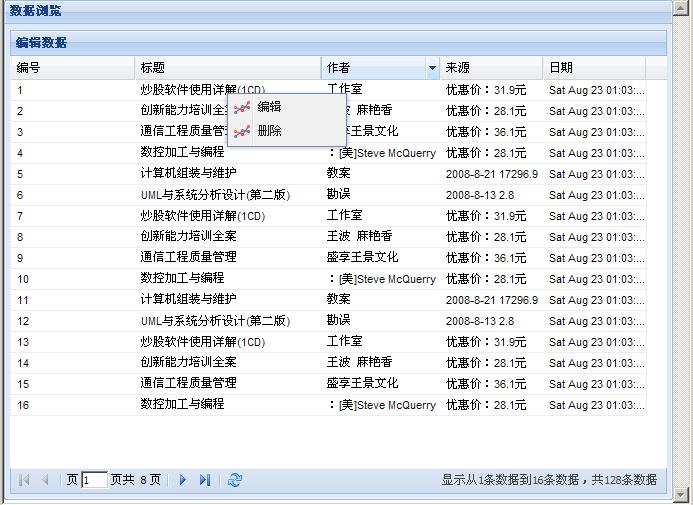Screen dimensions: 693x505
Task: Select 数控加工与编程 in row 10
Action: [183, 278]
